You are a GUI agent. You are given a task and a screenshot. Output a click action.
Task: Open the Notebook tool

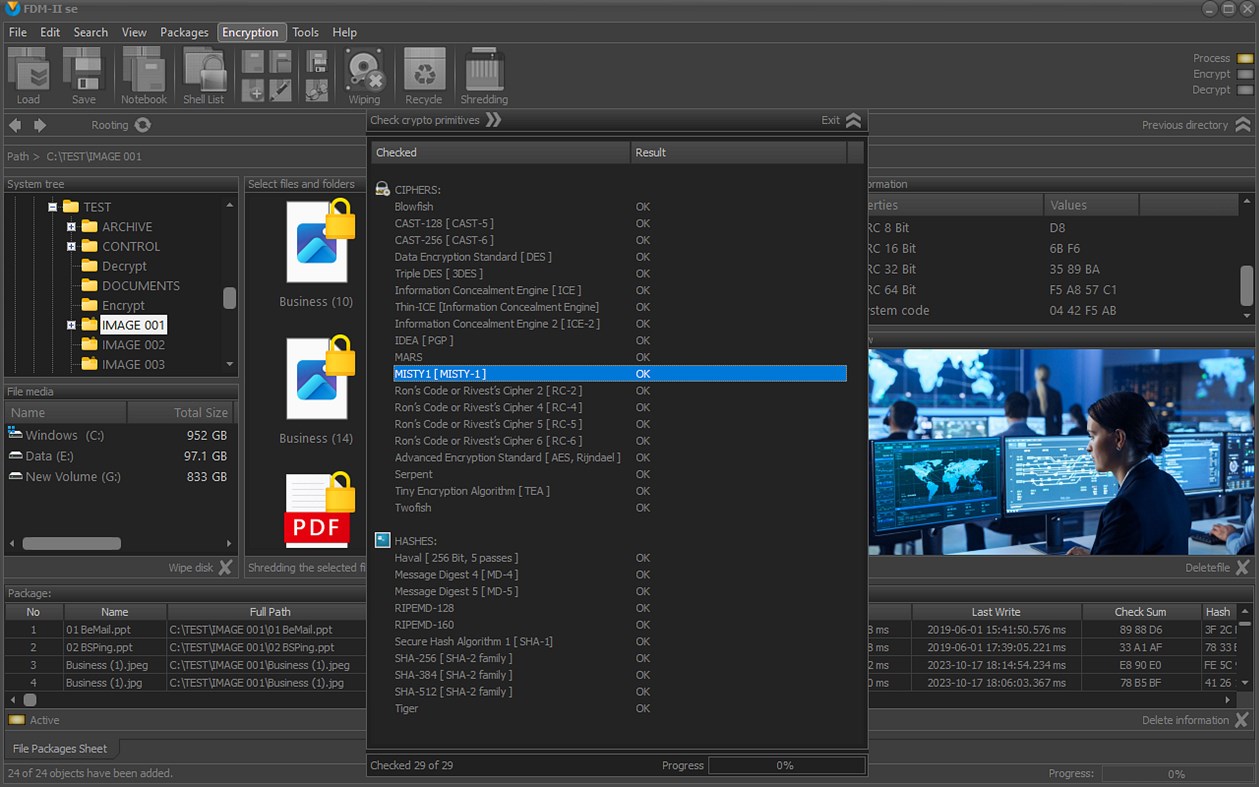143,70
